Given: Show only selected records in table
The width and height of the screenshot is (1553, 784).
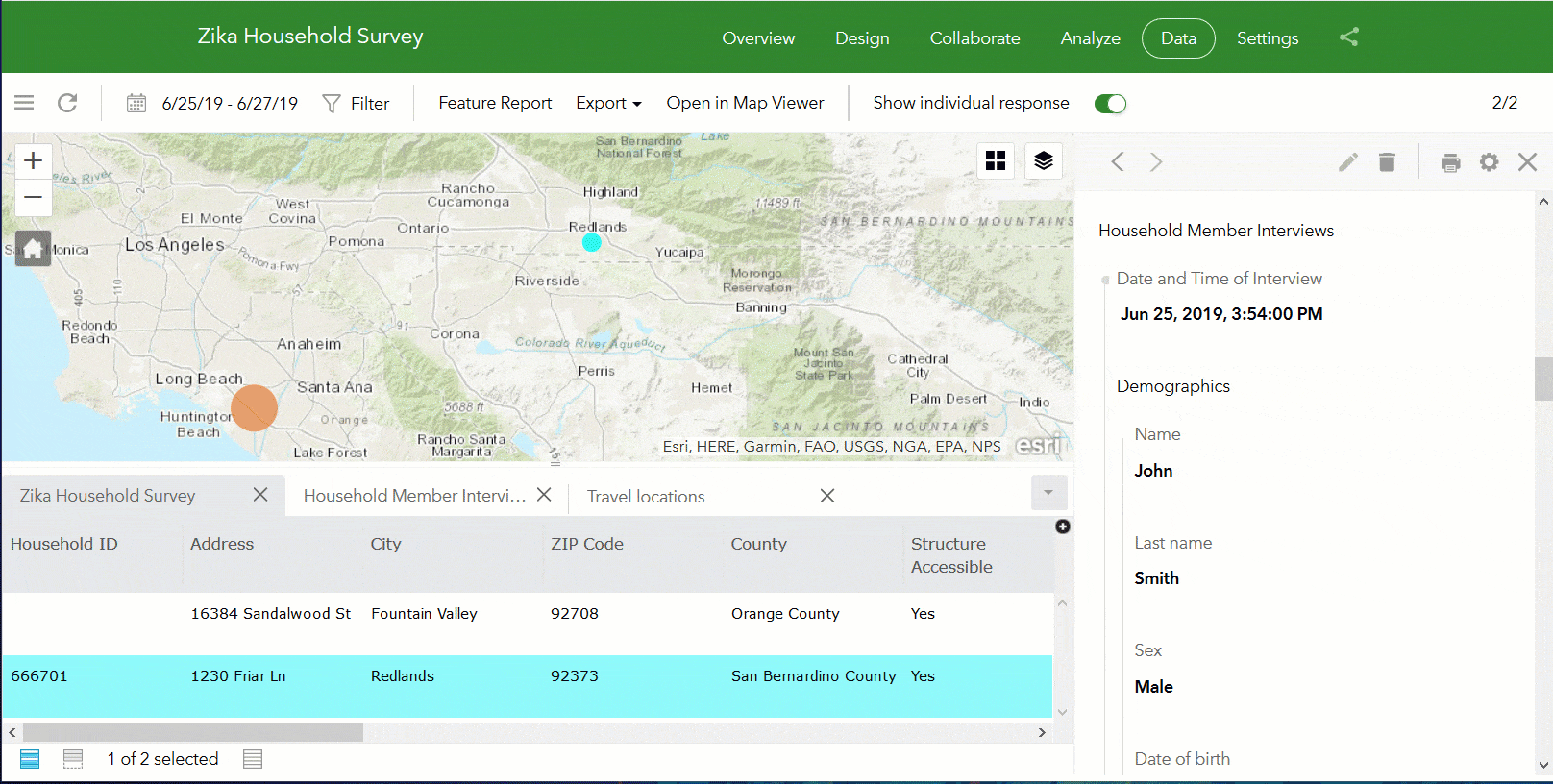Looking at the screenshot, I should coord(73,759).
